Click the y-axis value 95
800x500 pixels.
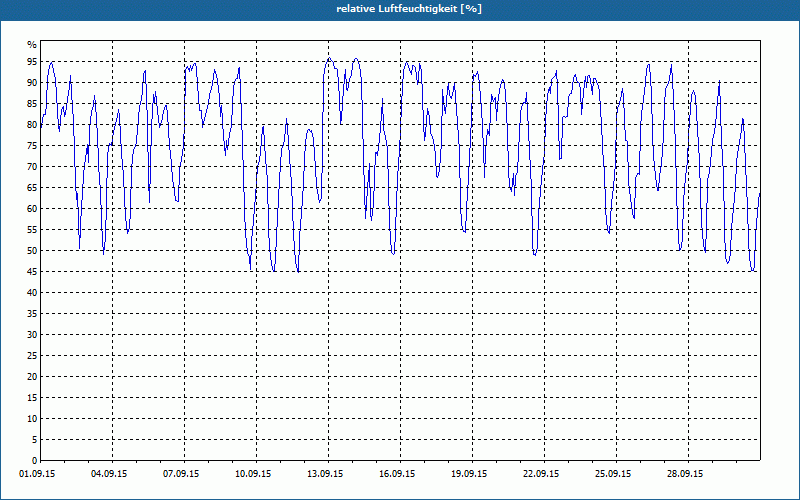pos(32,62)
